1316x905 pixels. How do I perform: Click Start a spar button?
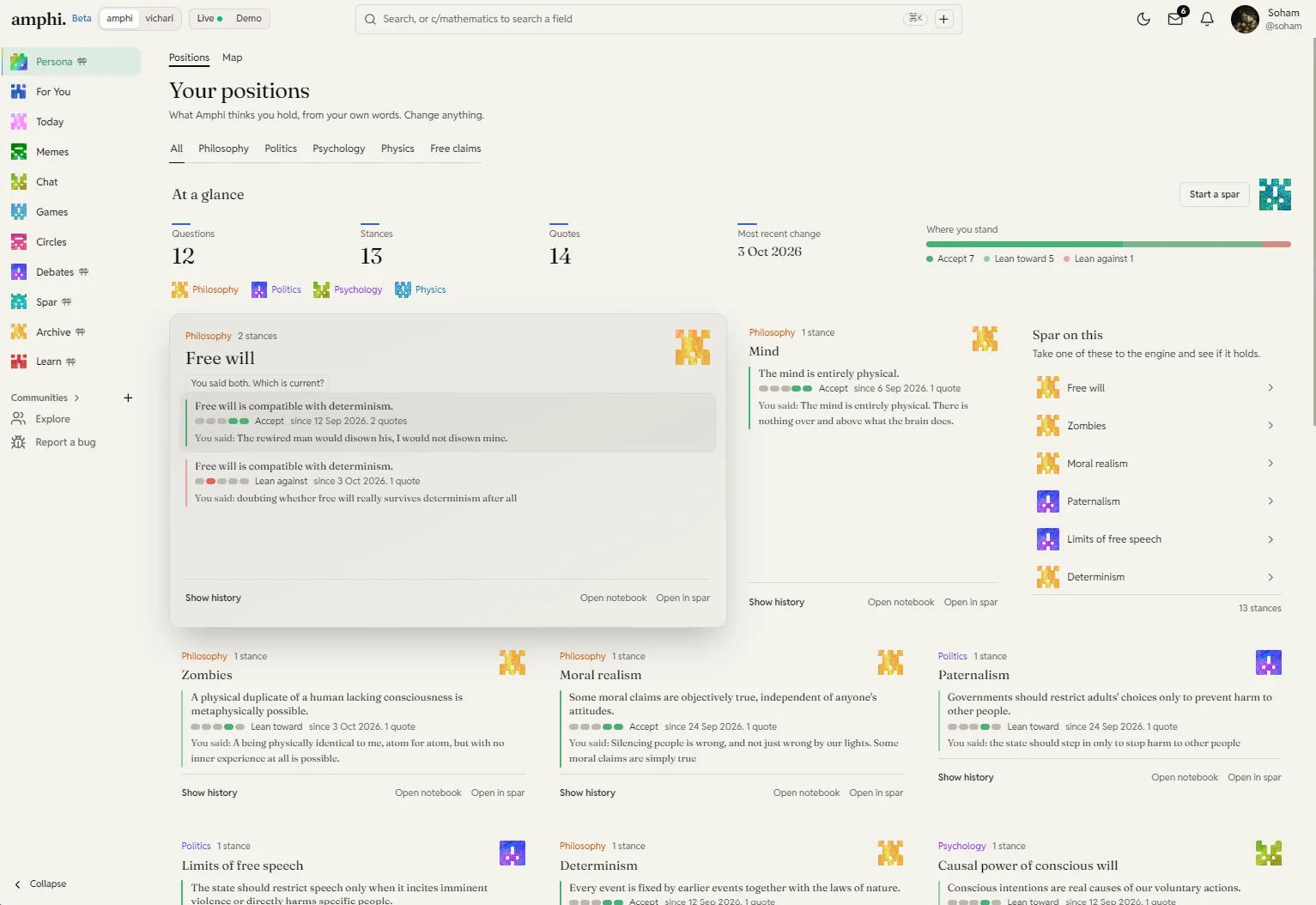point(1215,194)
